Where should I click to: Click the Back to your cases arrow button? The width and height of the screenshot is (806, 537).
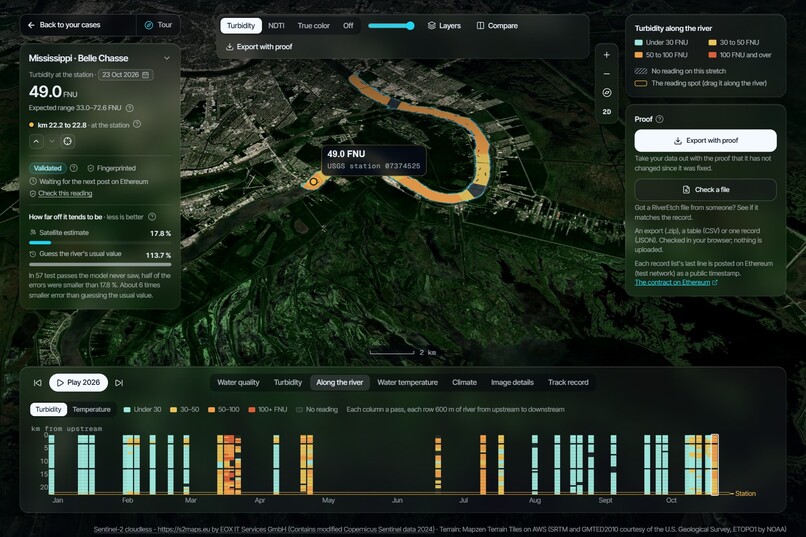(x=32, y=25)
